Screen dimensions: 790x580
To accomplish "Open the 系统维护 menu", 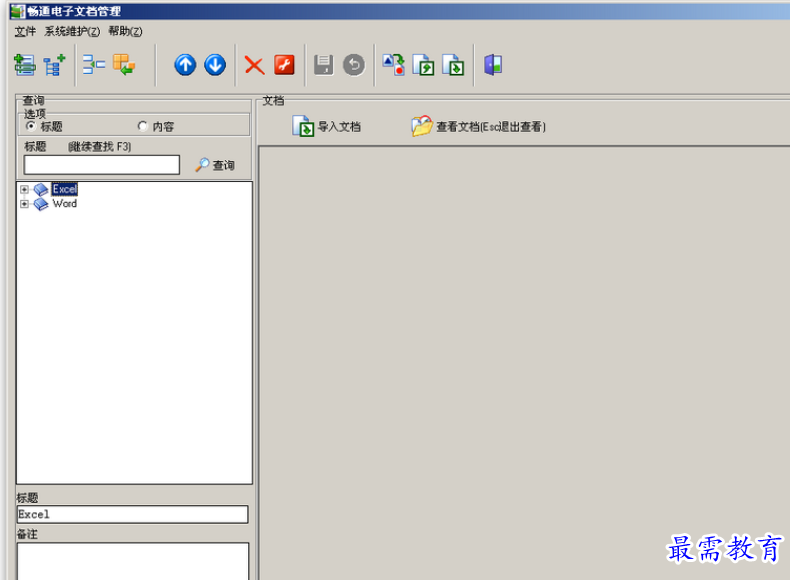I will pos(72,31).
